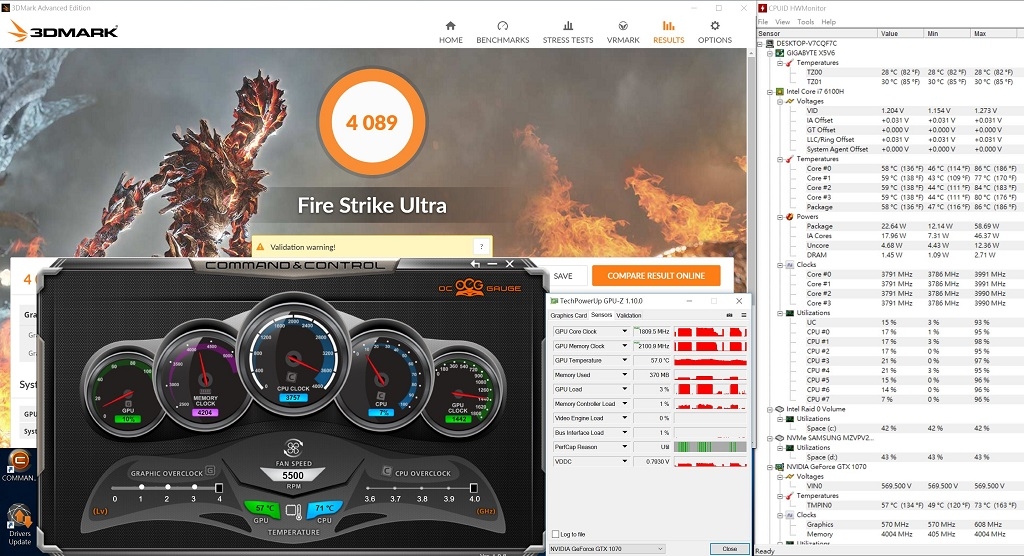
Task: Collapse the Intel Raid 0 Volume node
Action: coord(770,409)
